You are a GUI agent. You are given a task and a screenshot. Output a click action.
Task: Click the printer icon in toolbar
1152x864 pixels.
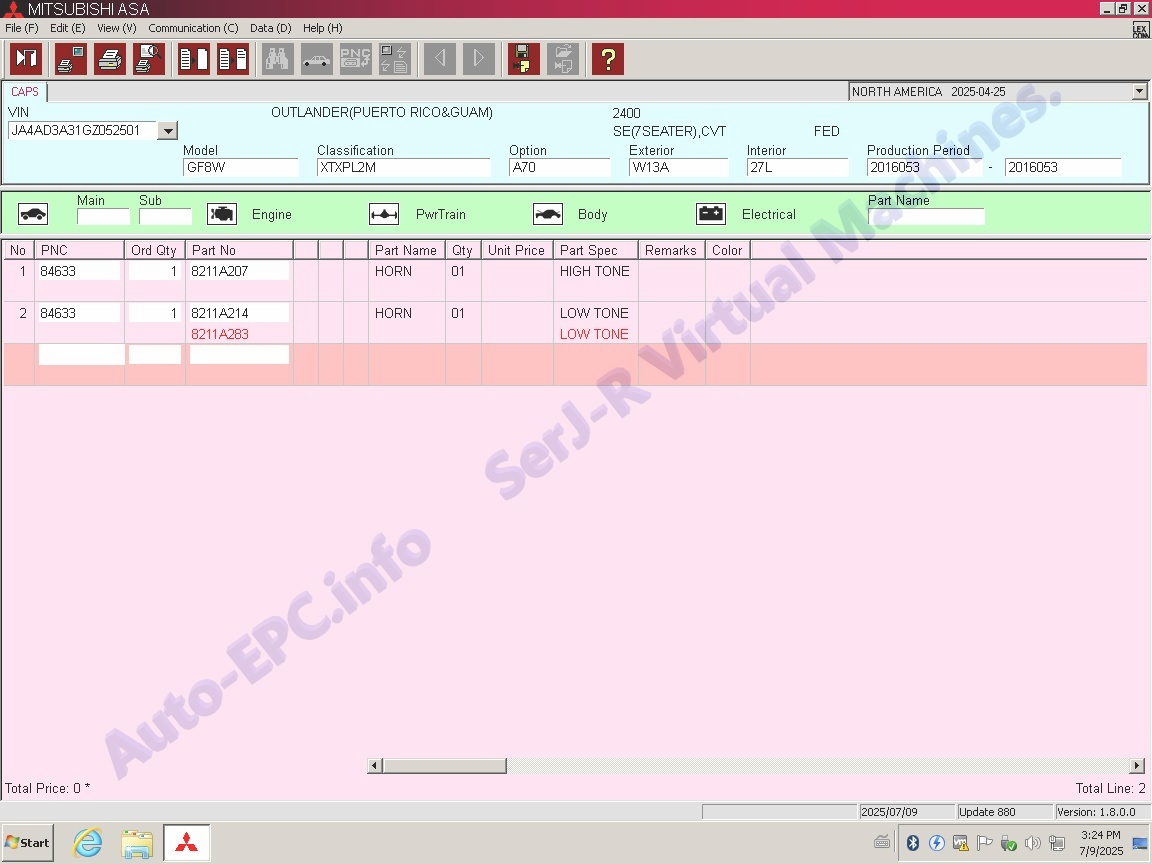click(110, 59)
